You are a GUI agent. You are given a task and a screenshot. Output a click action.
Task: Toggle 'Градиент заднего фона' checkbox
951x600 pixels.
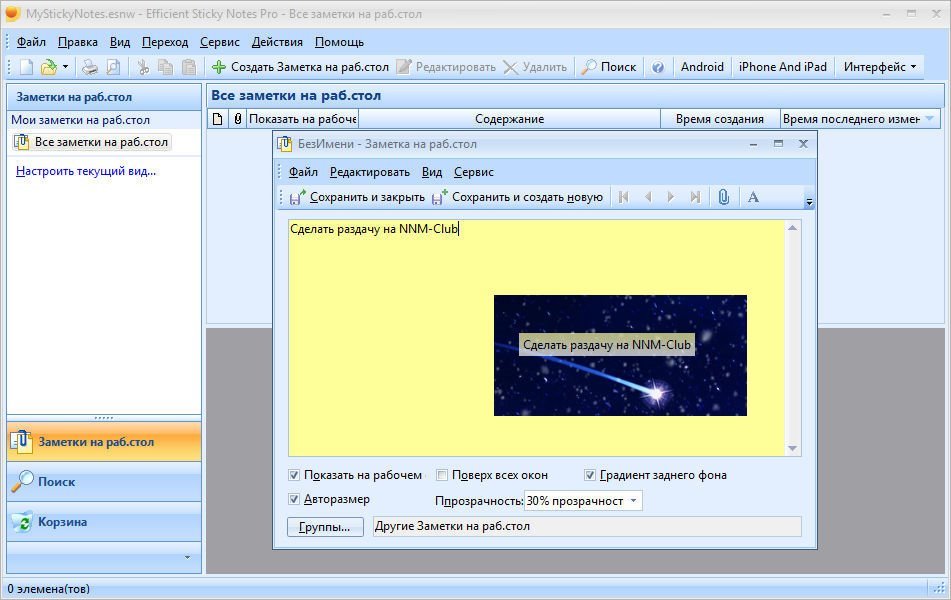[590, 475]
